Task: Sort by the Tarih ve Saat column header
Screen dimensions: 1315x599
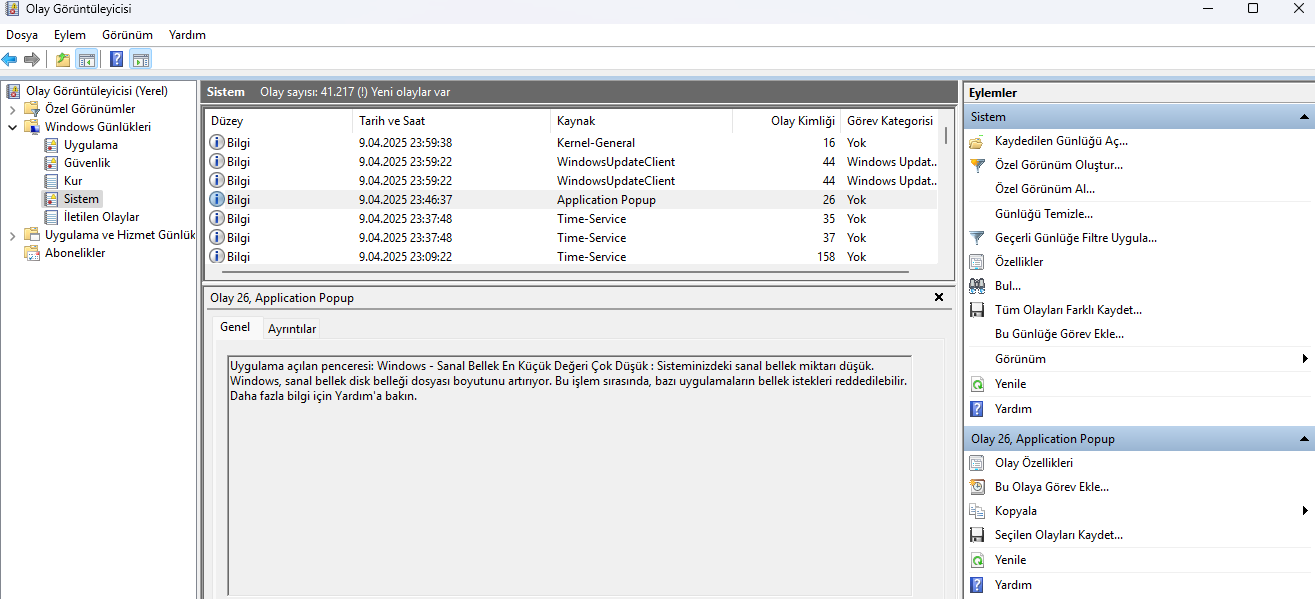Action: click(452, 121)
